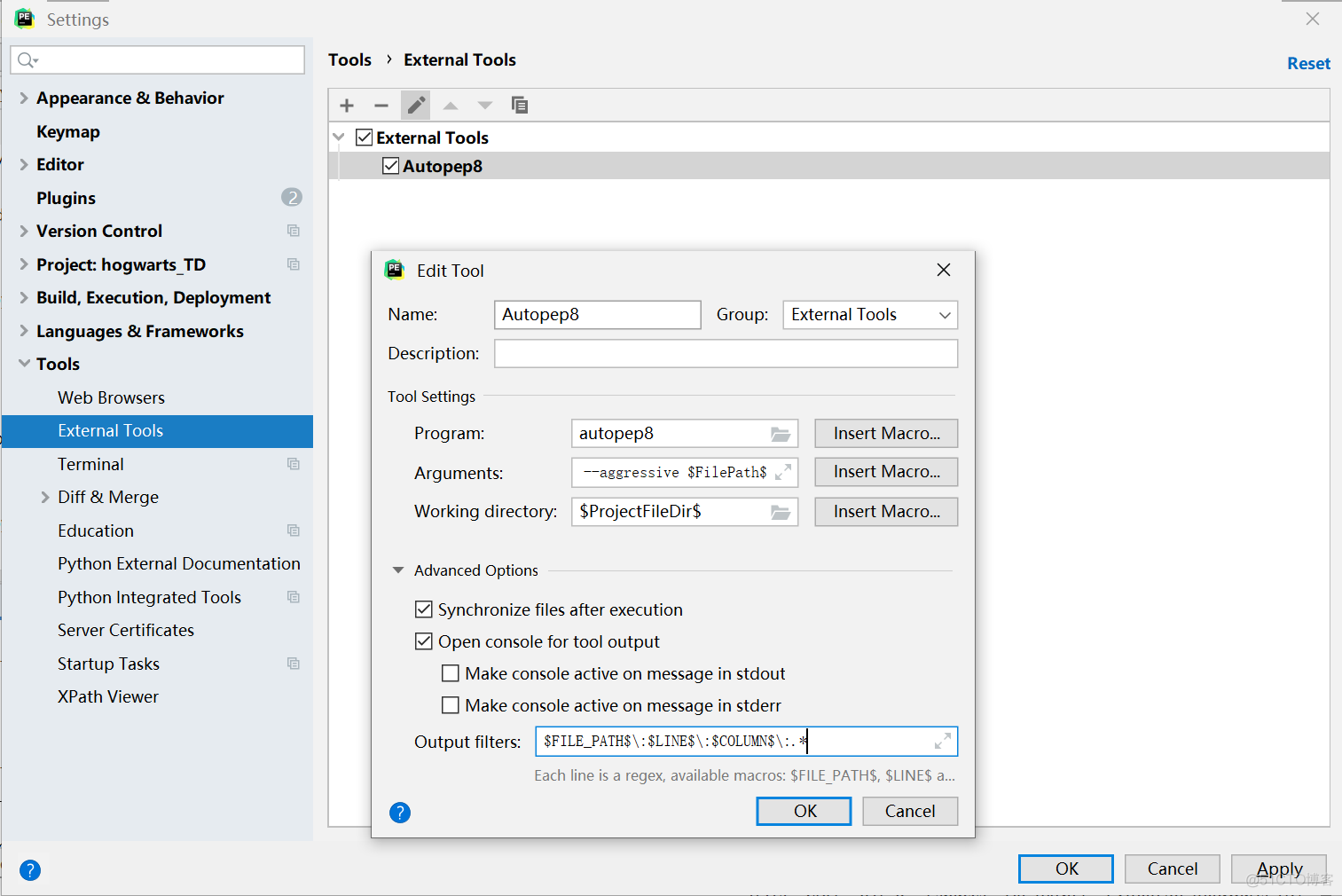Click the Settings search box

click(157, 60)
